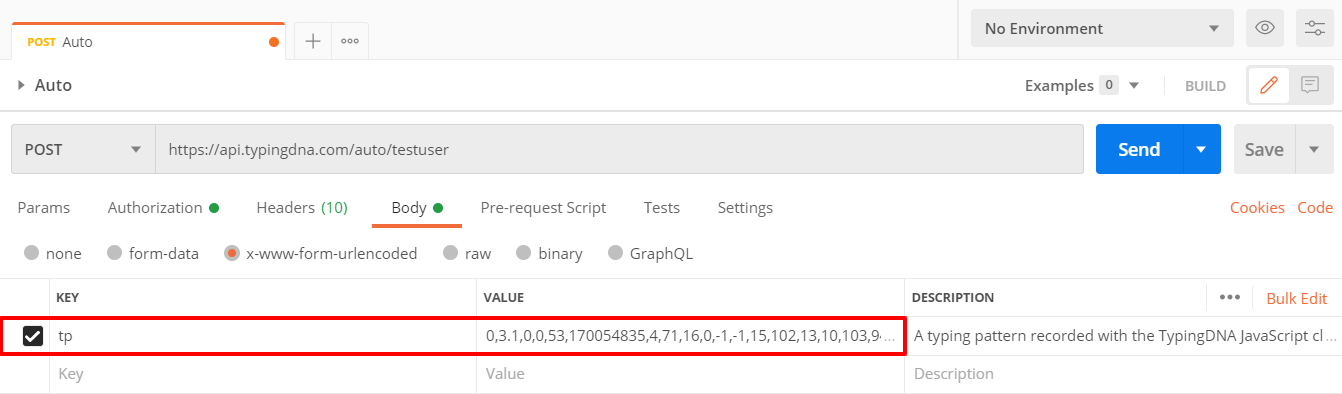Open the No Environment dropdown
The height and width of the screenshot is (394, 1342).
coord(1102,28)
